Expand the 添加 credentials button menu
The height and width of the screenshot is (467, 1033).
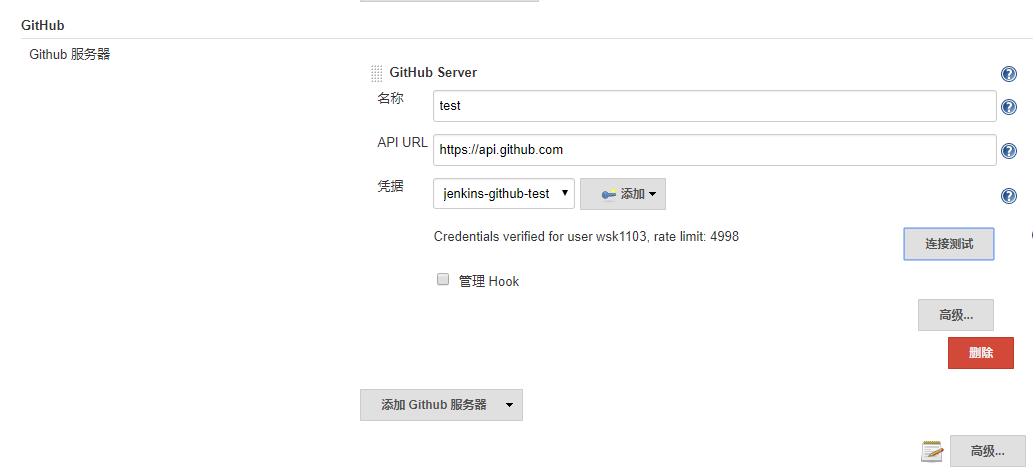tap(623, 194)
